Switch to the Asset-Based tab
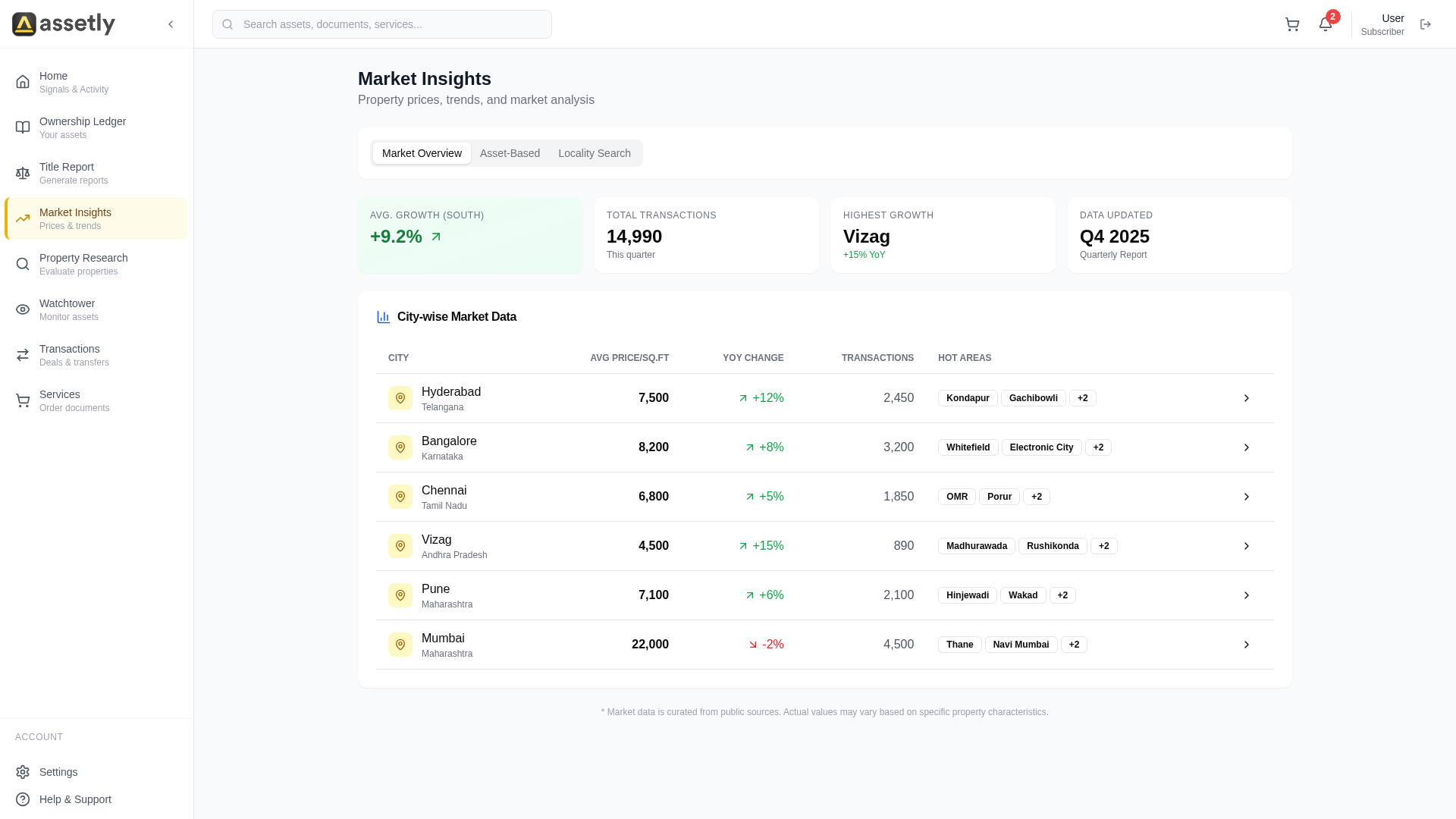Screen dimensions: 1456x819 (510, 152)
